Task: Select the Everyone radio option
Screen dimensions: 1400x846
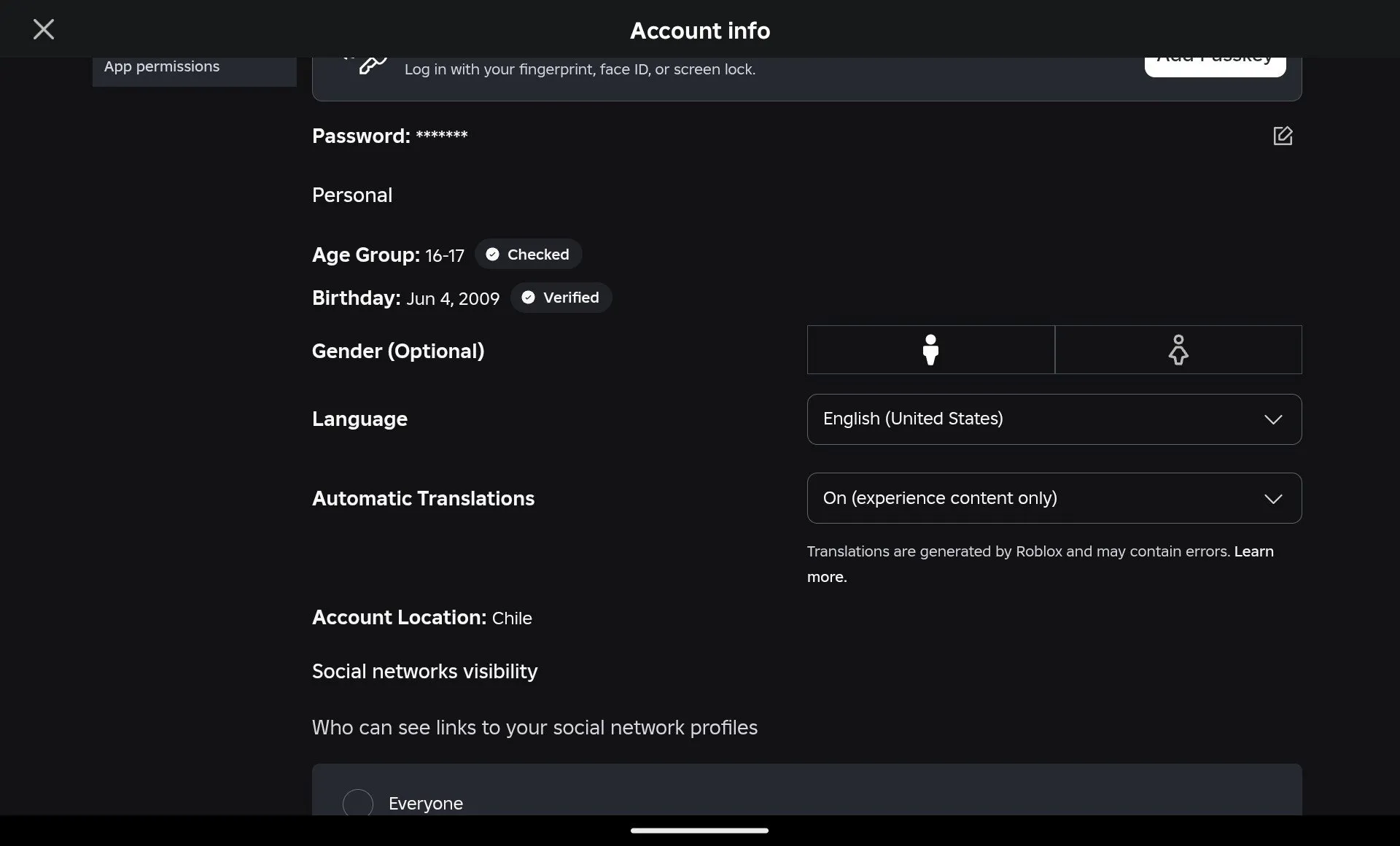Action: (358, 803)
